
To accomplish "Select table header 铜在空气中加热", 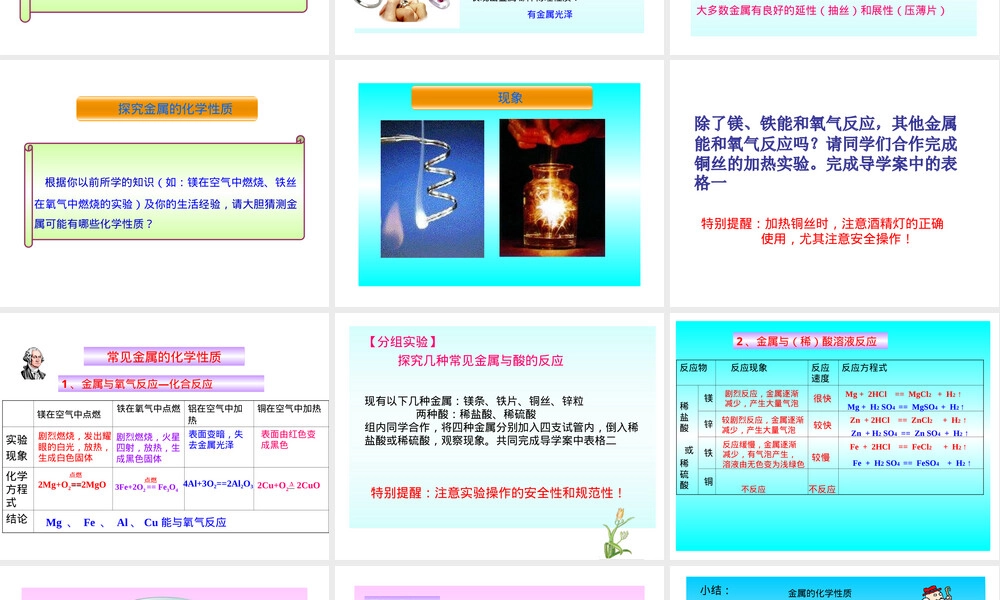I will tap(289, 408).
